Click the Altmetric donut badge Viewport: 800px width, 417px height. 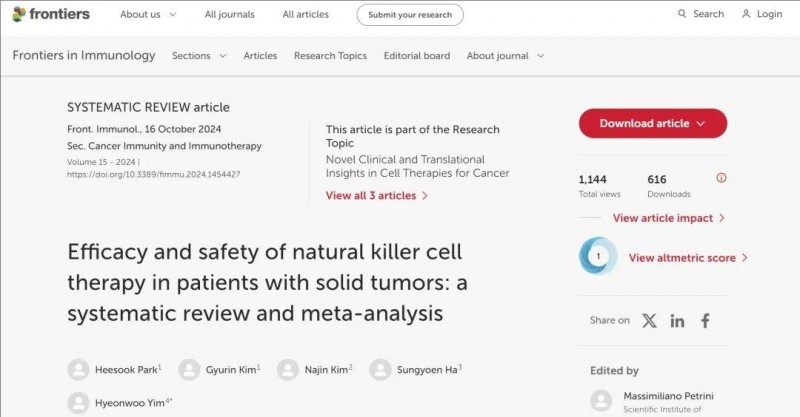coord(598,256)
